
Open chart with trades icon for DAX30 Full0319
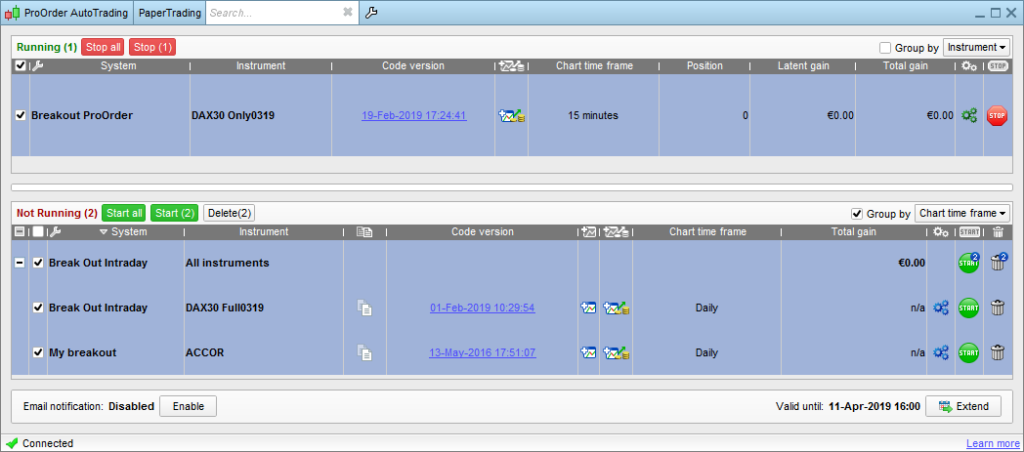[x=616, y=308]
